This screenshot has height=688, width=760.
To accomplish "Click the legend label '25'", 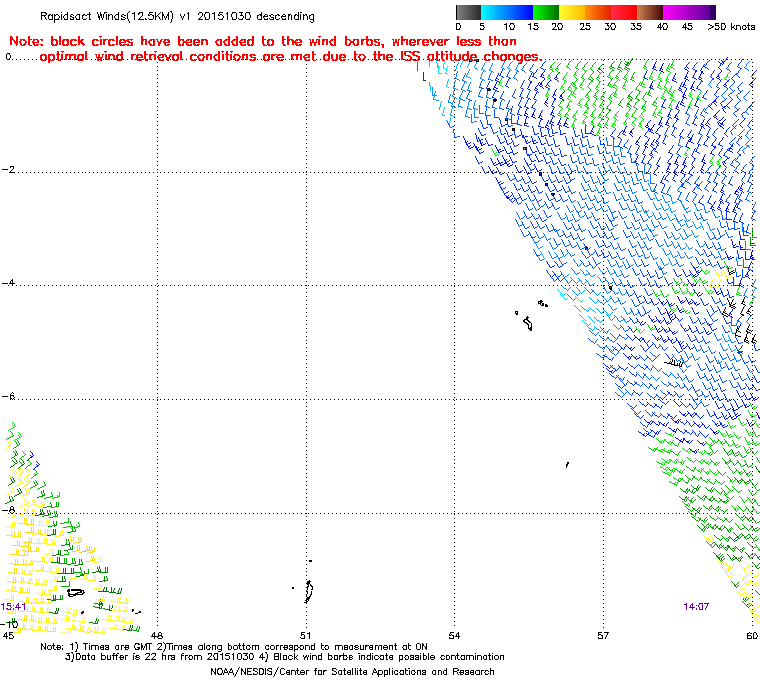I will tap(585, 27).
